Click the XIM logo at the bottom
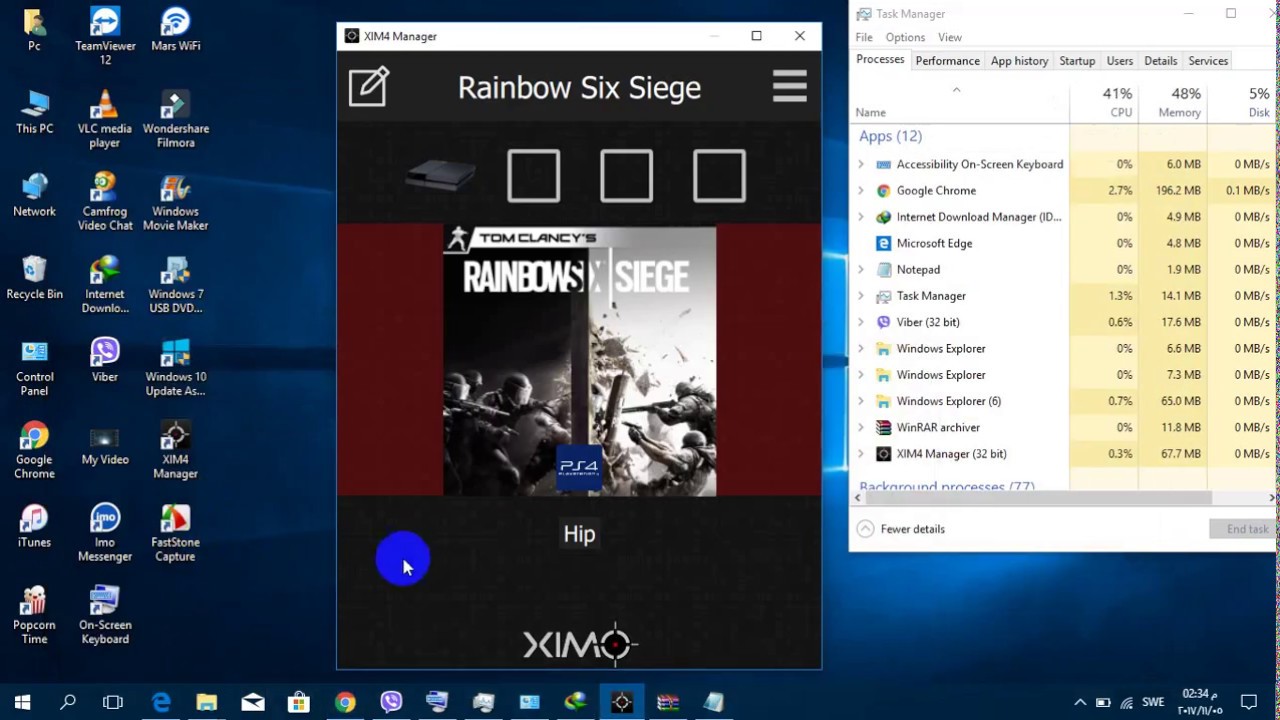This screenshot has height=720, width=1280. (580, 644)
